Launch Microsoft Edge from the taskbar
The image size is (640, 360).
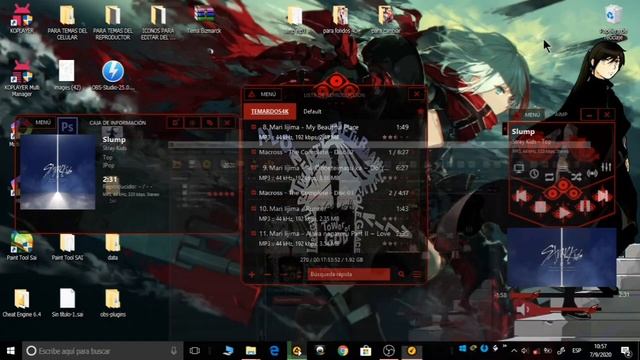274,351
